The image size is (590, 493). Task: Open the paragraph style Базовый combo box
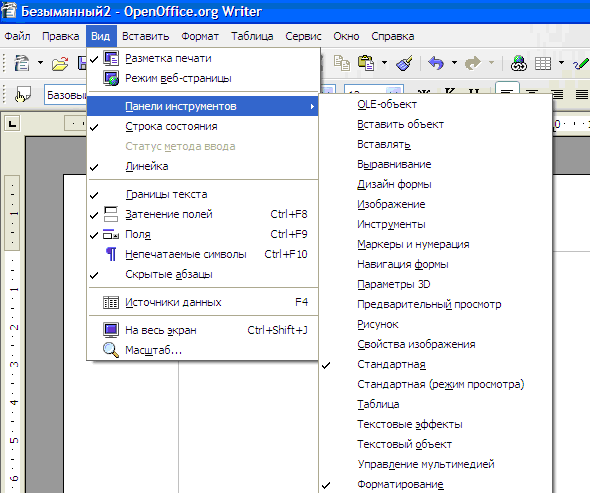coord(65,95)
